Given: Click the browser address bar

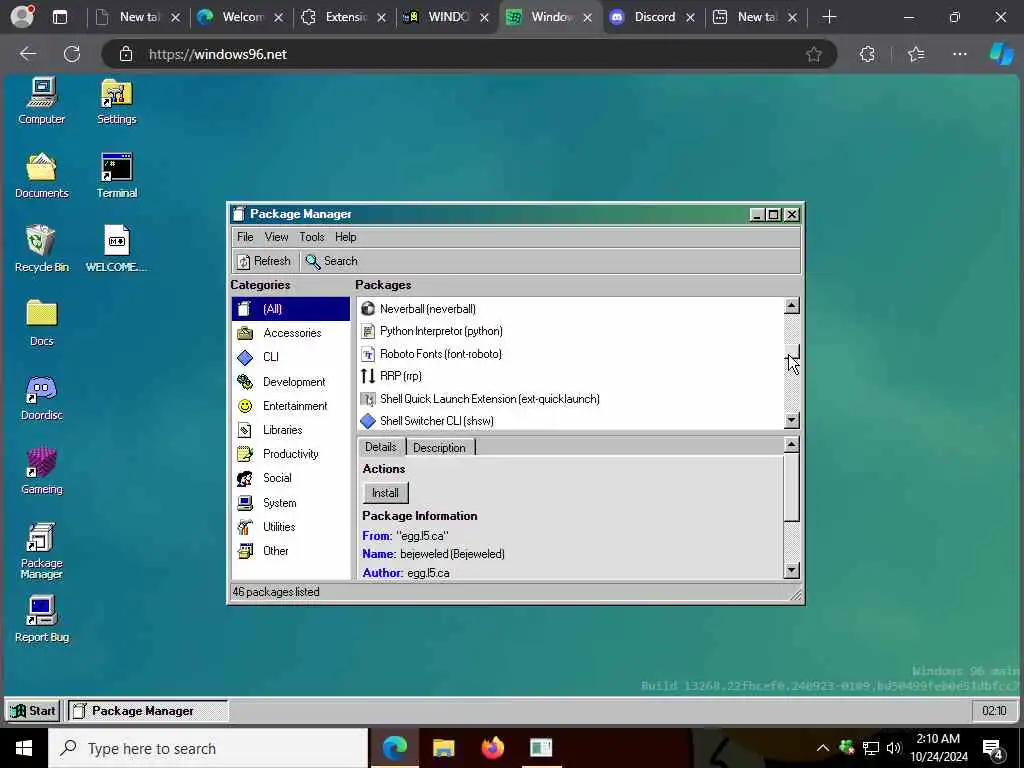Looking at the screenshot, I should tap(469, 54).
